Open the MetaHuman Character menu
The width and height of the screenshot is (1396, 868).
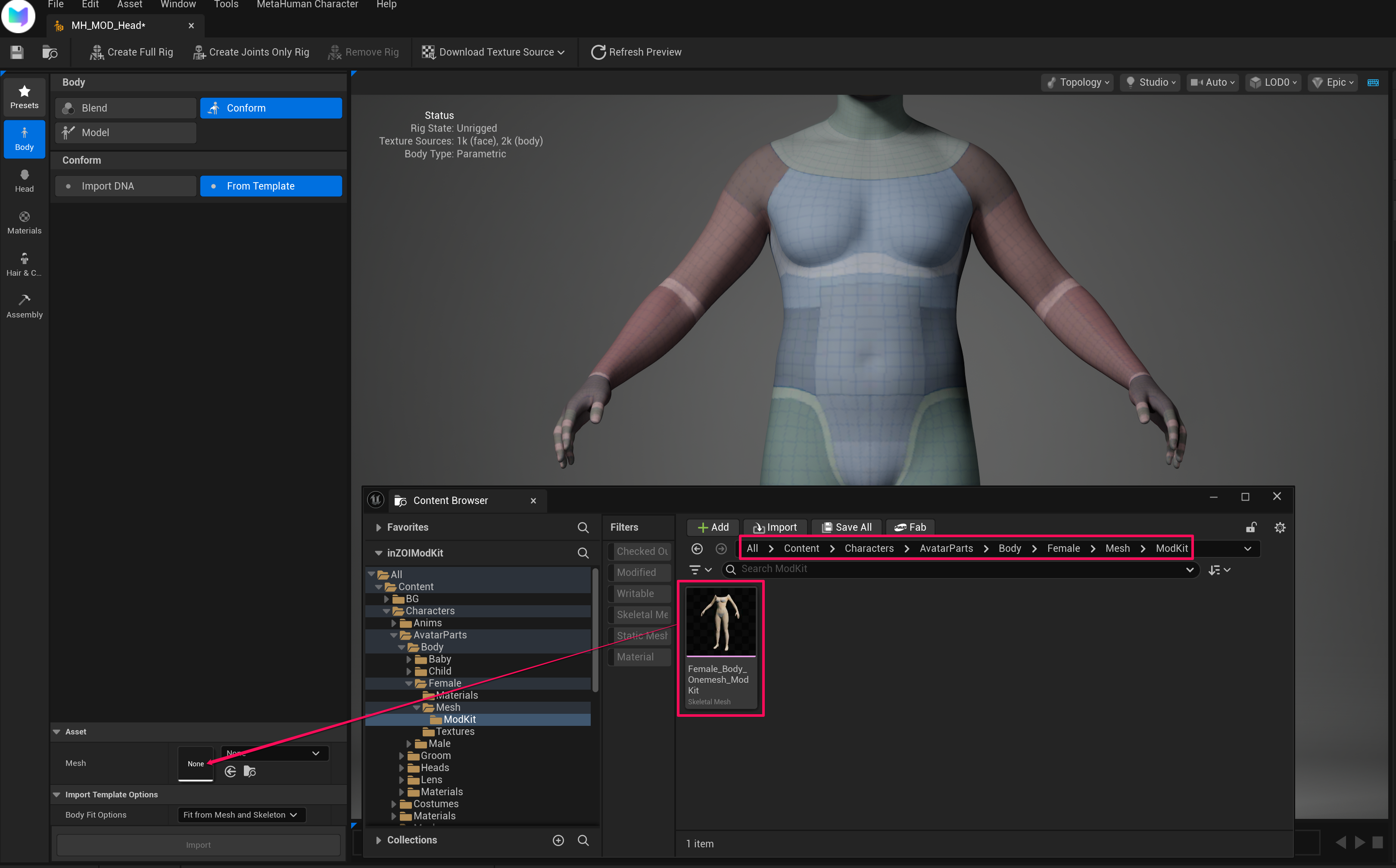pyautogui.click(x=307, y=5)
